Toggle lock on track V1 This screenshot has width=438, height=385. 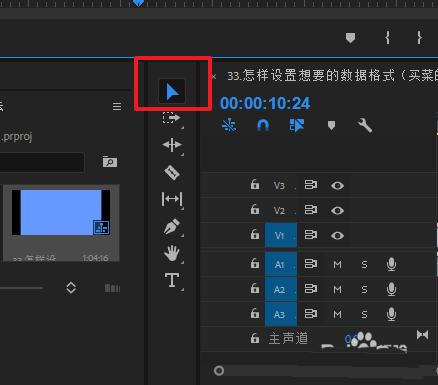tap(255, 234)
